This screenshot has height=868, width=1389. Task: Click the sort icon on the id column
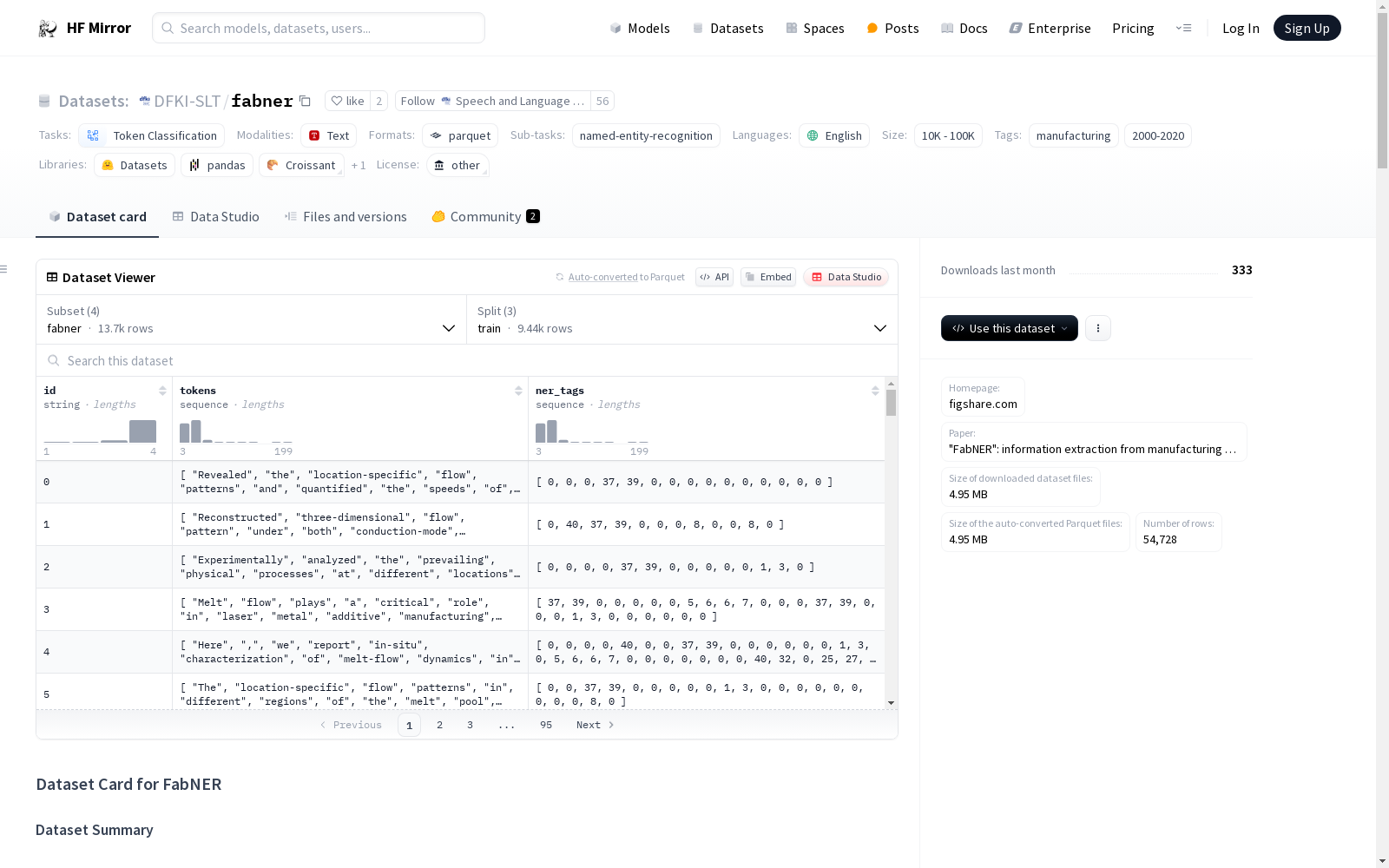pos(162,391)
